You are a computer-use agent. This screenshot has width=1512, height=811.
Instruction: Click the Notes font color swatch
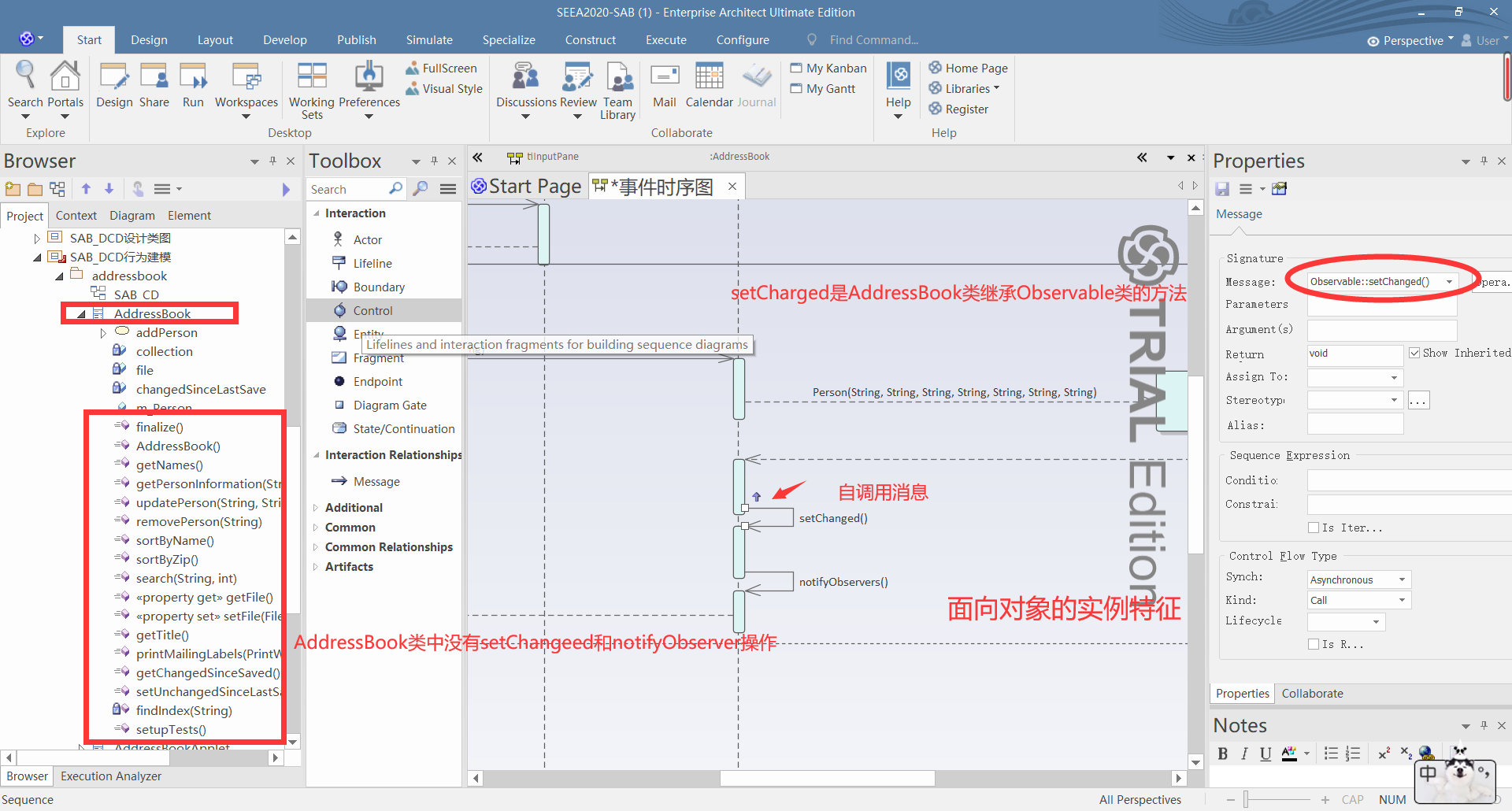pos(1289,754)
